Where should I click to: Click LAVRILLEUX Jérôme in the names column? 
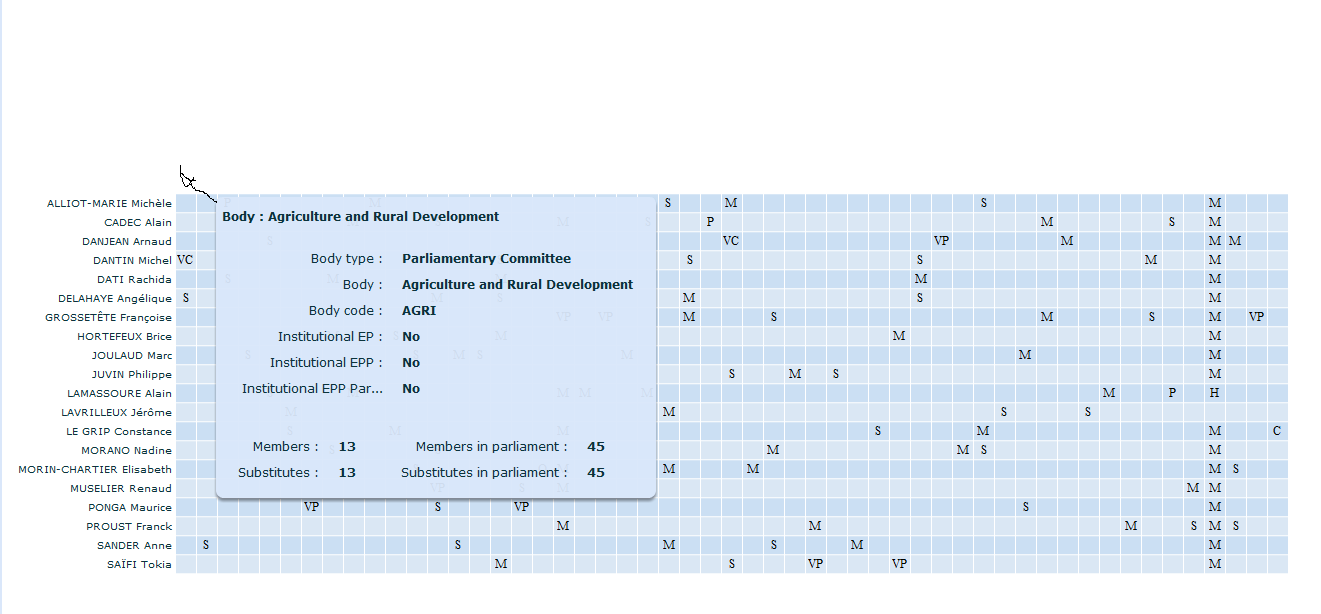point(116,412)
